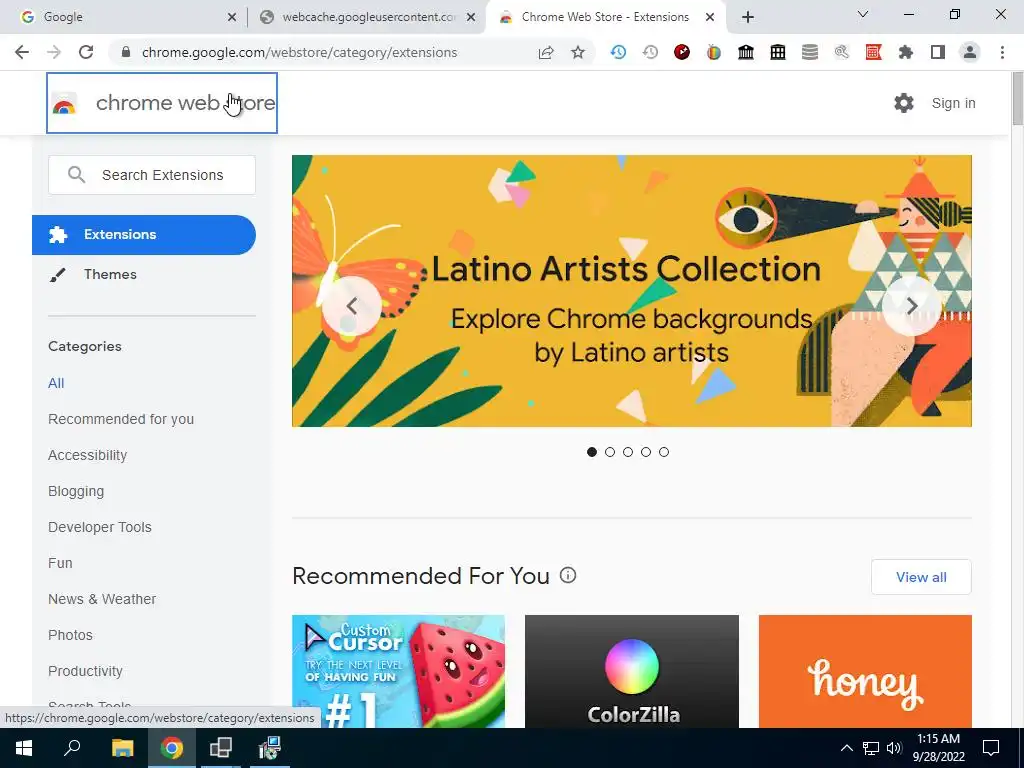This screenshot has width=1024, height=768.
Task: Open File Explorer from the taskbar
Action: (x=122, y=748)
